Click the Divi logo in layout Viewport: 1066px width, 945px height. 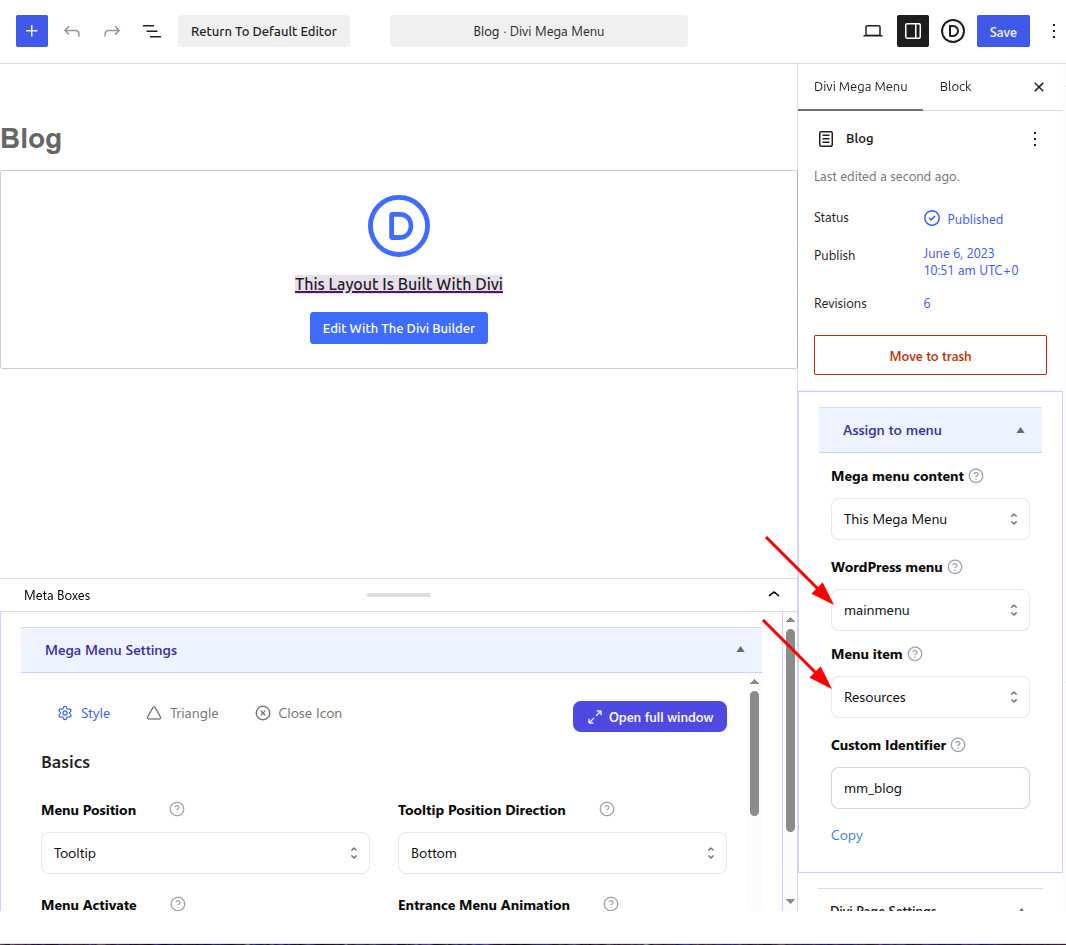(399, 226)
